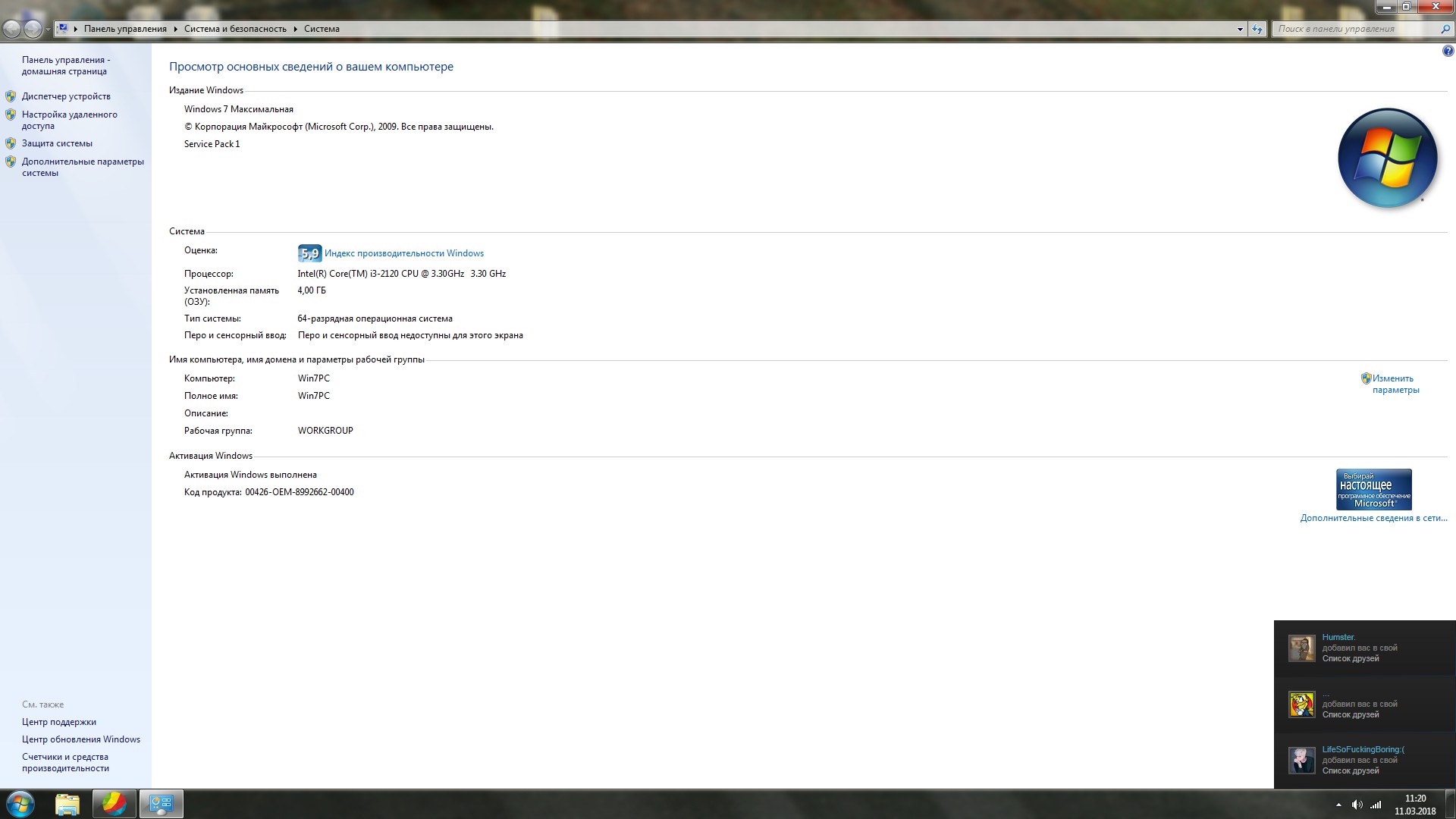The image size is (1456, 819).
Task: Open Windows Explorer from the taskbar
Action: click(67, 804)
